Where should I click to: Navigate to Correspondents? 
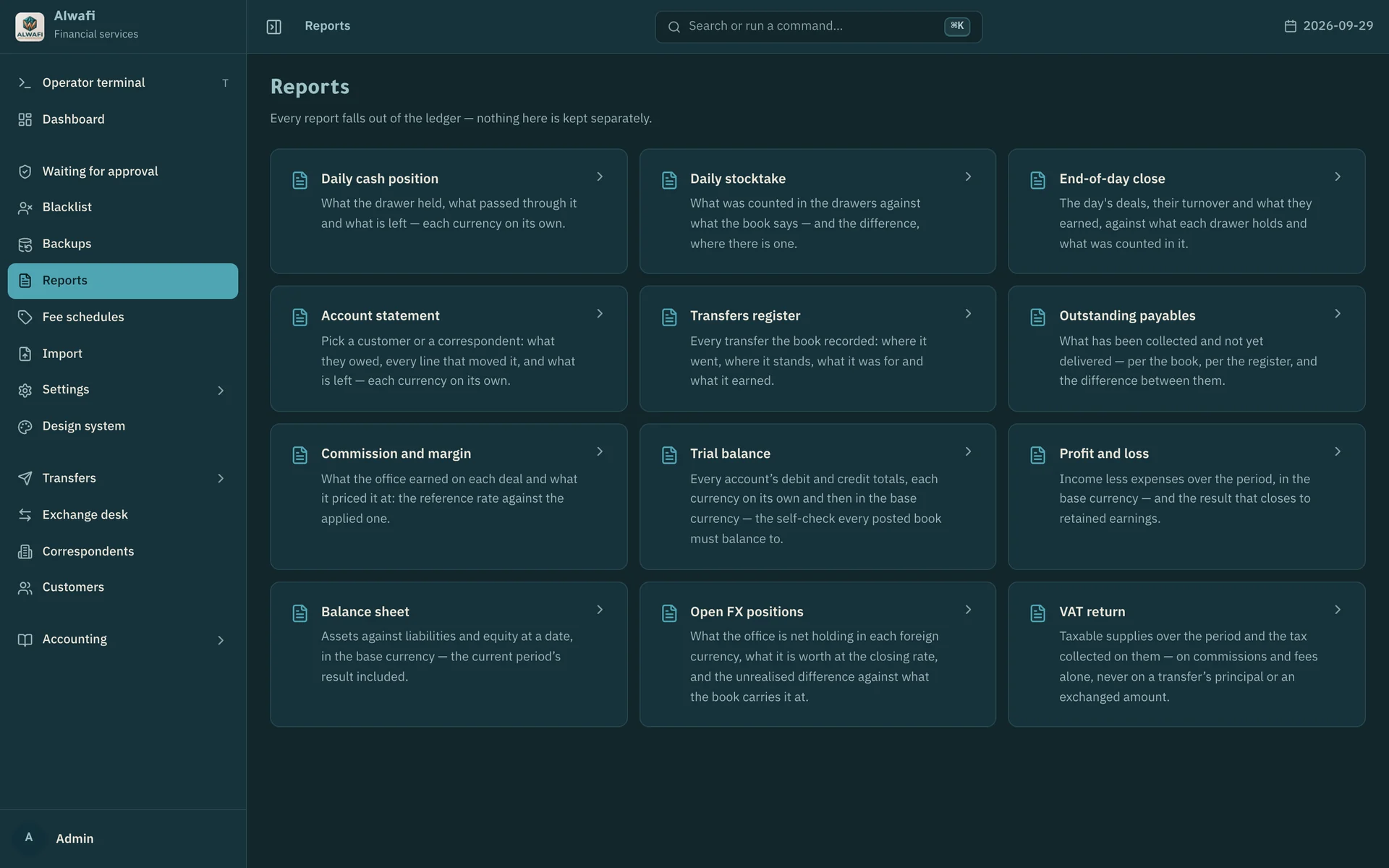click(x=123, y=552)
